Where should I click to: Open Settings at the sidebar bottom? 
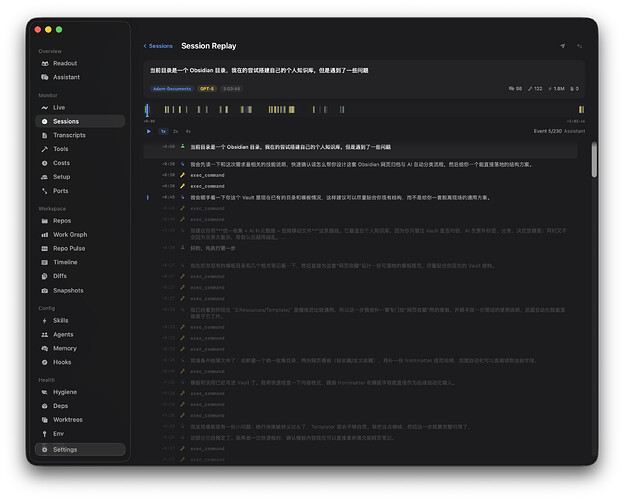tap(80, 449)
